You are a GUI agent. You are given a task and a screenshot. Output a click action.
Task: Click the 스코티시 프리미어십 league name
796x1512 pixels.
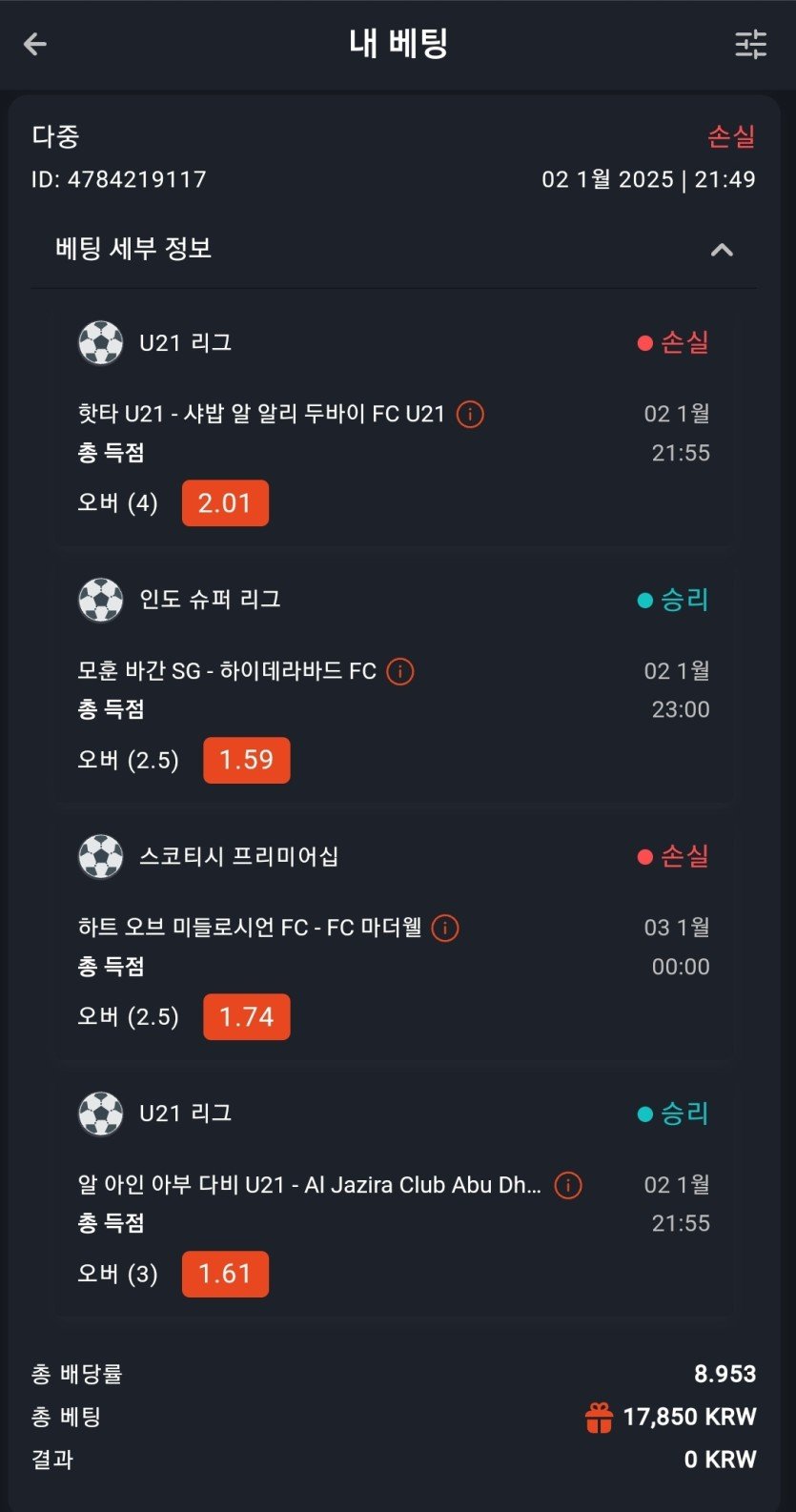tap(238, 856)
